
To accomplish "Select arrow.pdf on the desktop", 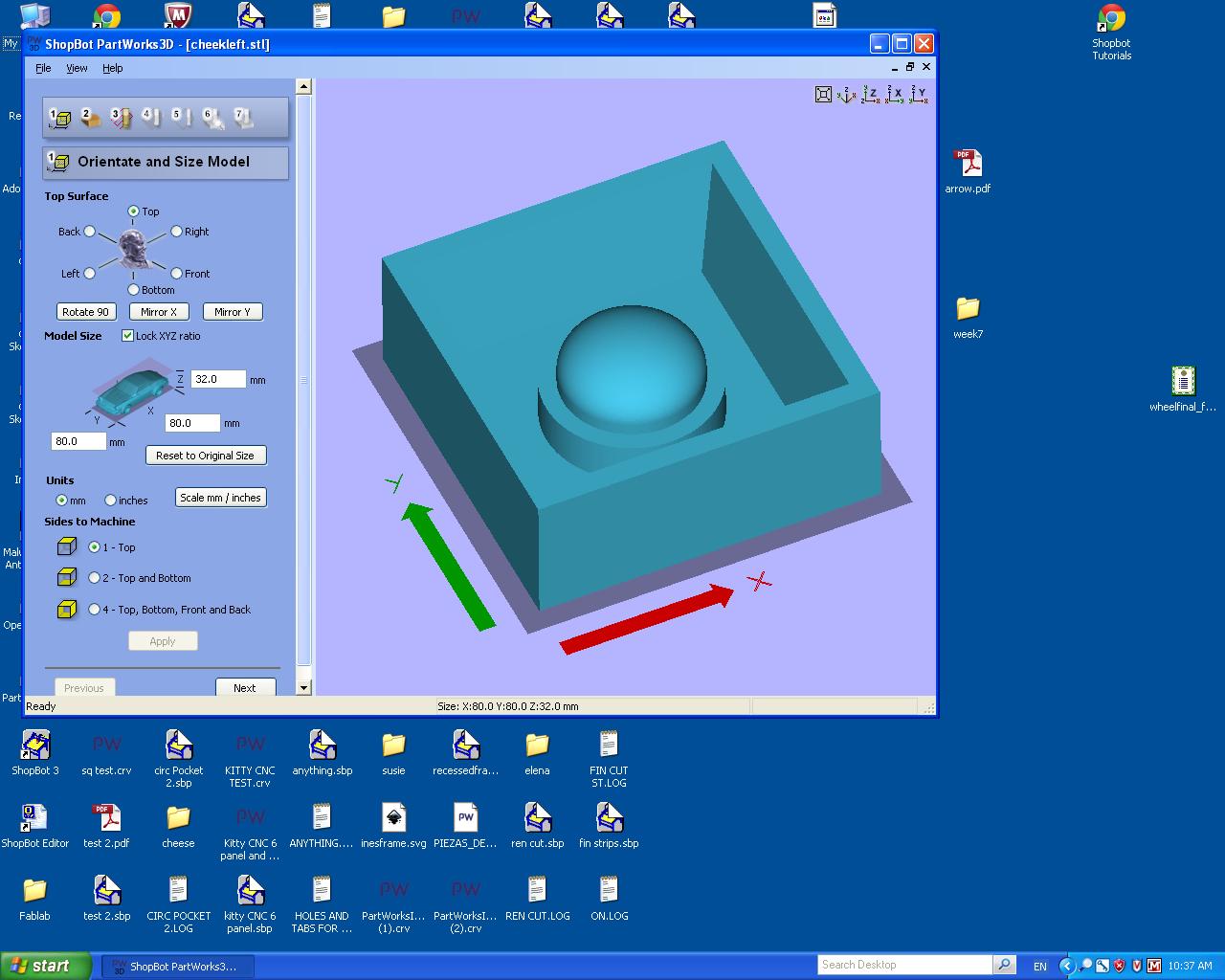I will click(968, 171).
